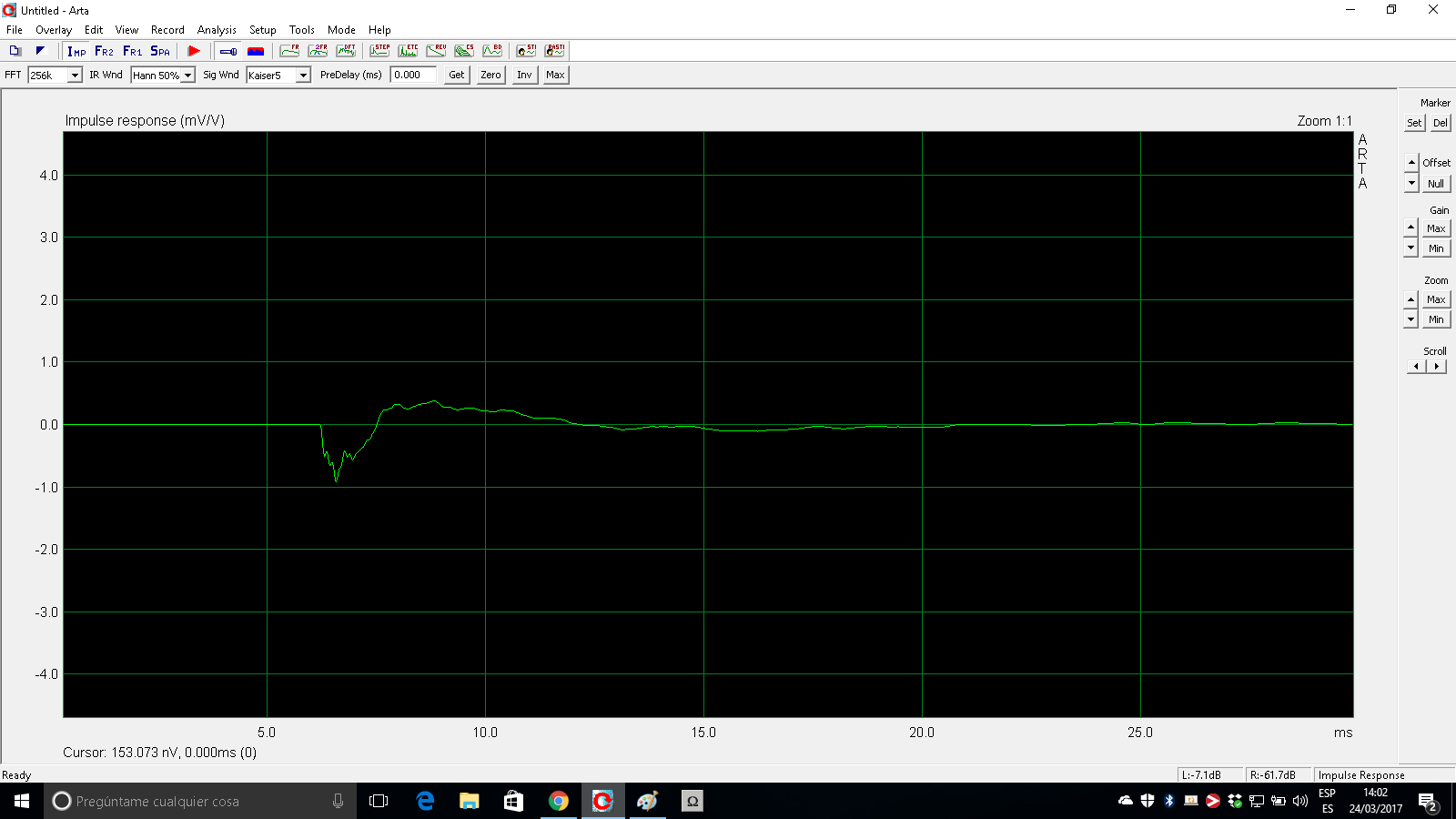1456x819 pixels.
Task: Click the Gain Min button
Action: click(x=1436, y=248)
